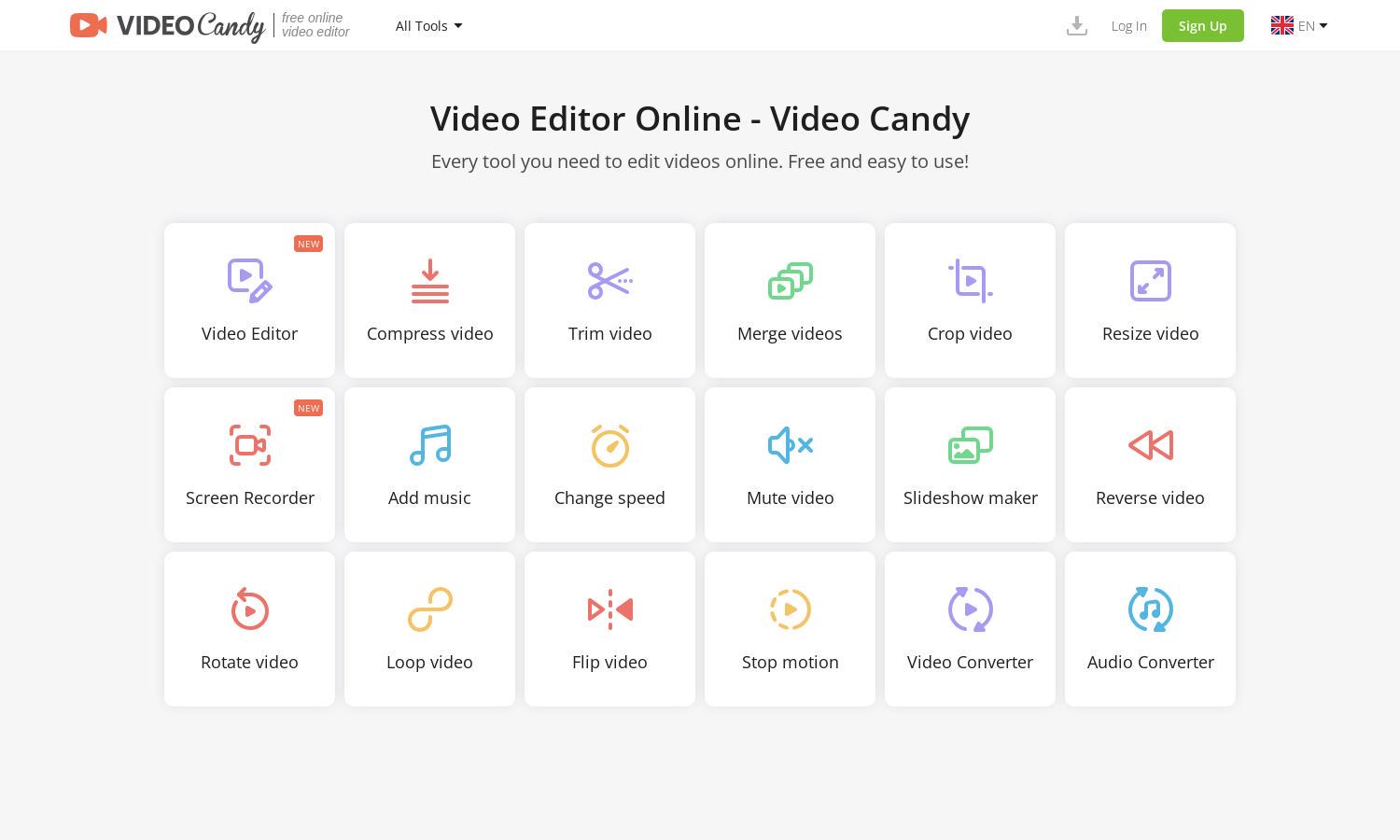1400x840 pixels.
Task: Open the Resize video arrows icon
Action: coord(1151,281)
